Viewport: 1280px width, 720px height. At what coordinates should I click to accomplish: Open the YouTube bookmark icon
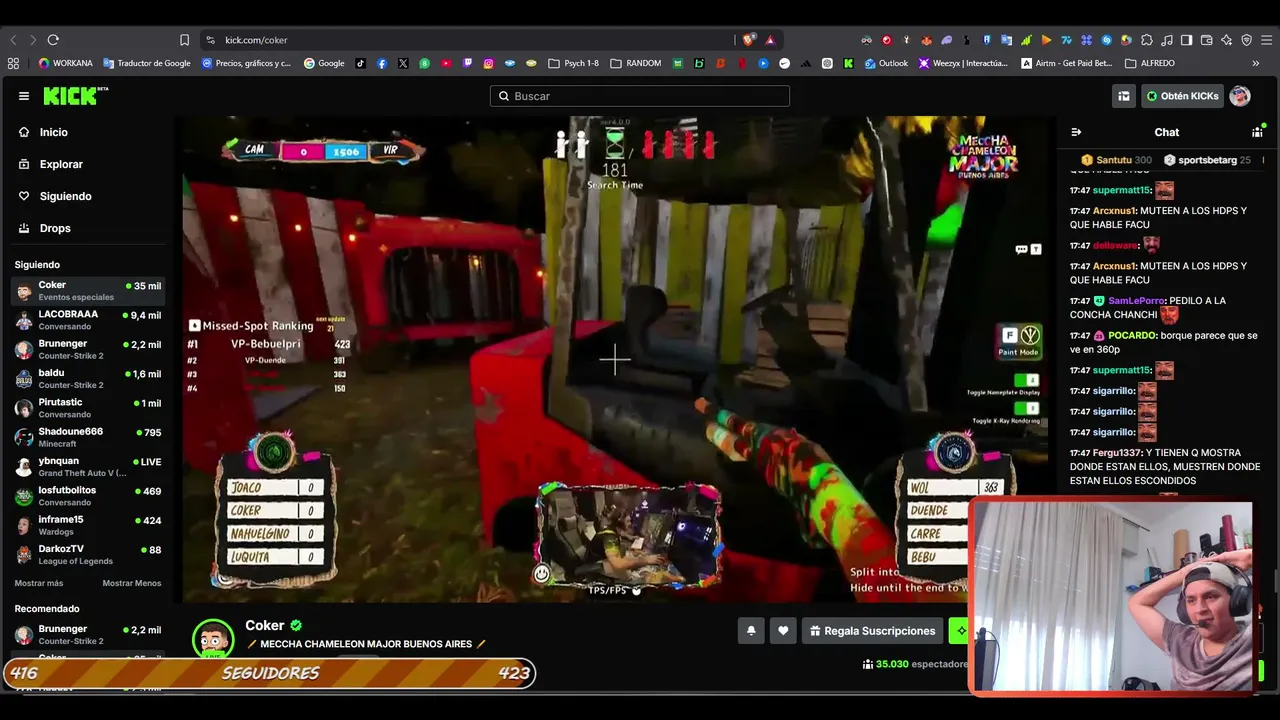446,63
